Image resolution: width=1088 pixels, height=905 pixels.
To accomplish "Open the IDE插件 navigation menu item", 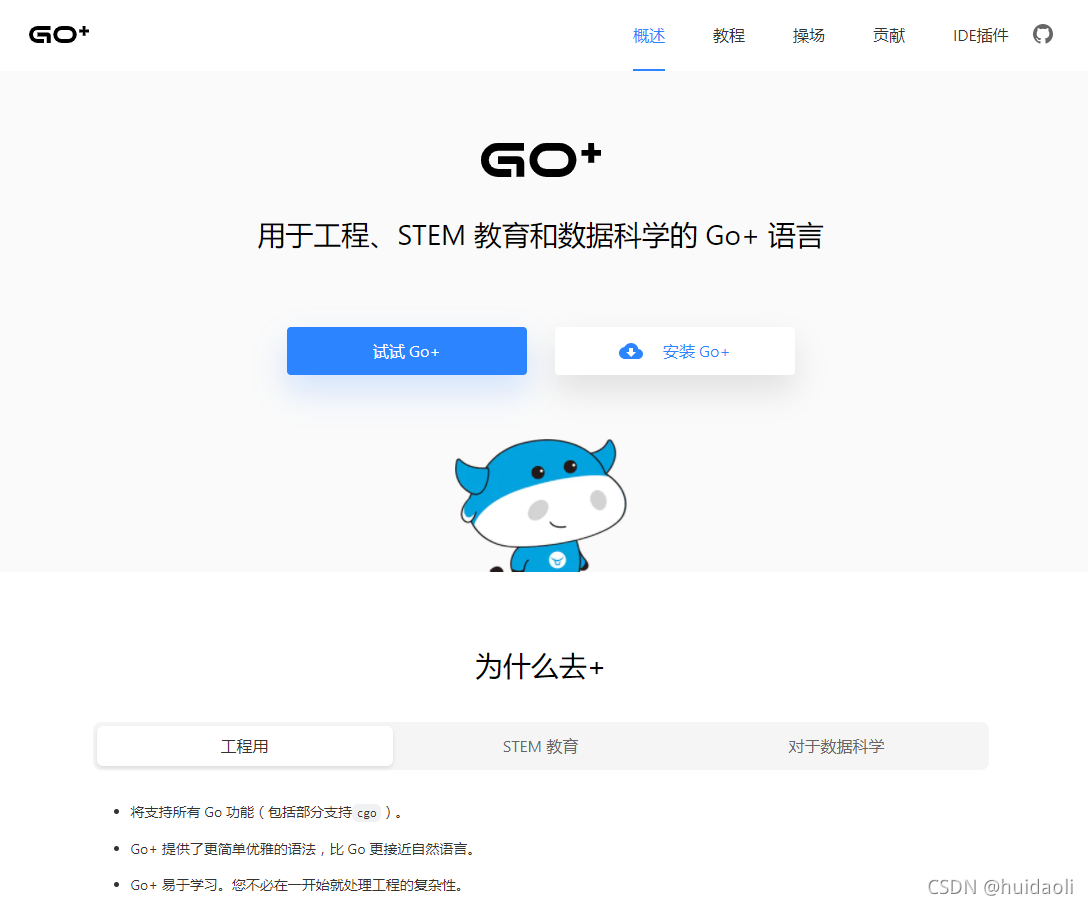I will tap(979, 35).
